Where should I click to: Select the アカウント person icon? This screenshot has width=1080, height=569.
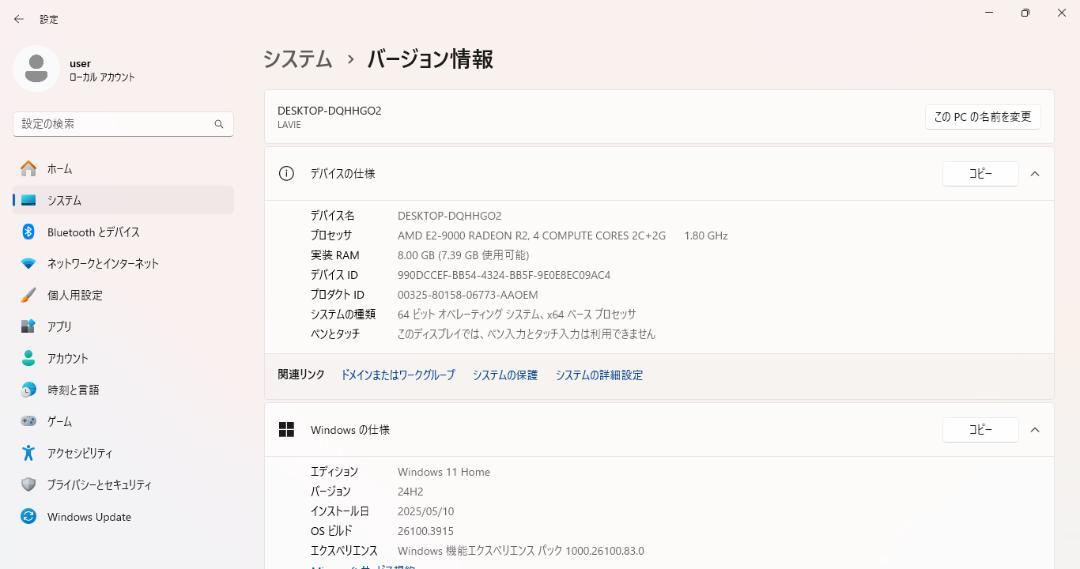28,358
